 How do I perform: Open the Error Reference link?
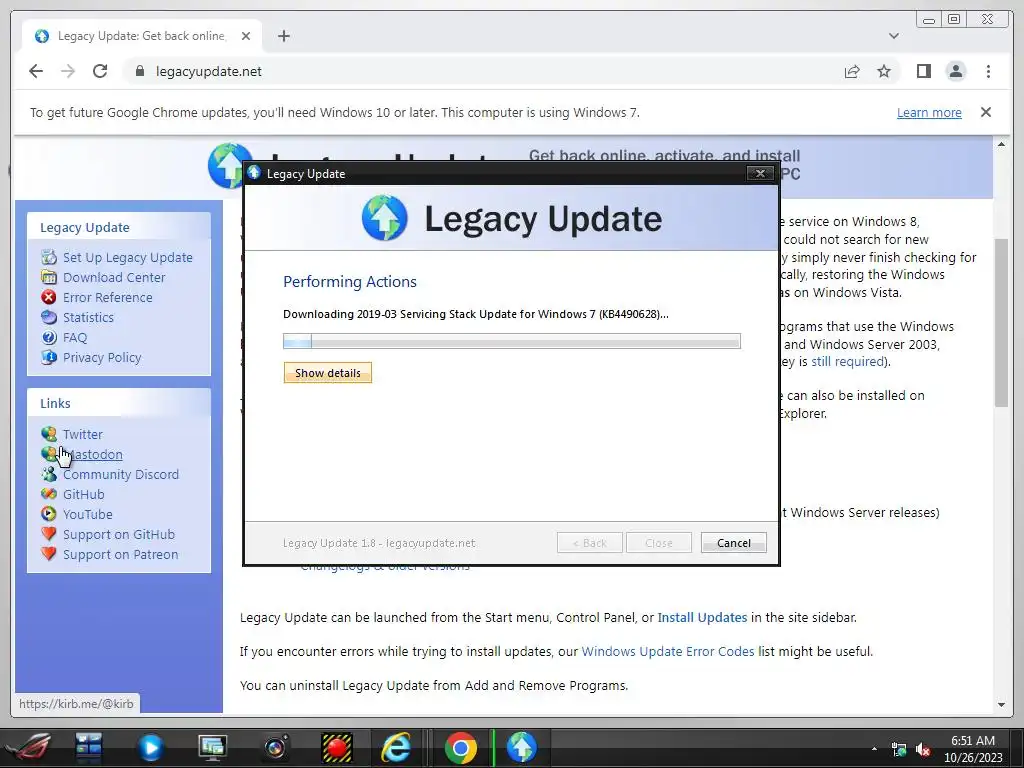(108, 297)
